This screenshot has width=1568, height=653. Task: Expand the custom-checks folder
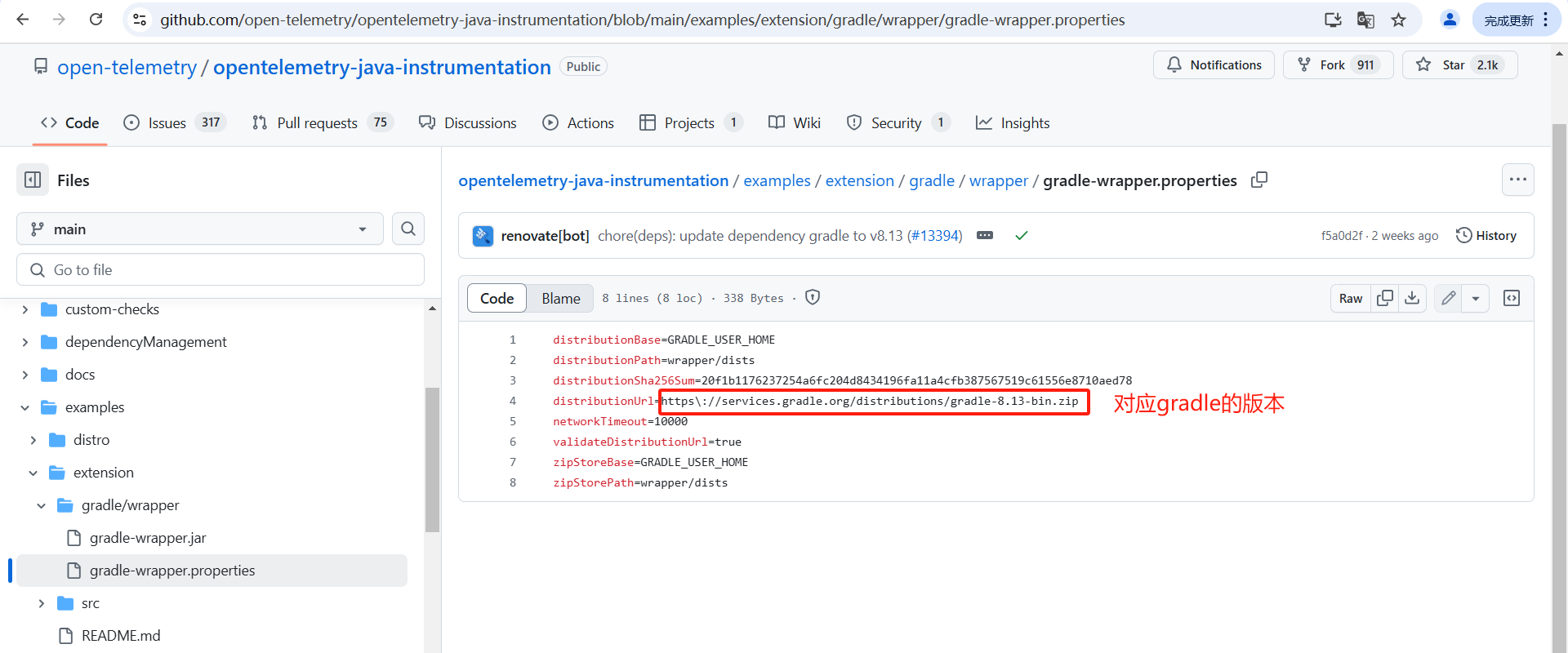pos(24,309)
